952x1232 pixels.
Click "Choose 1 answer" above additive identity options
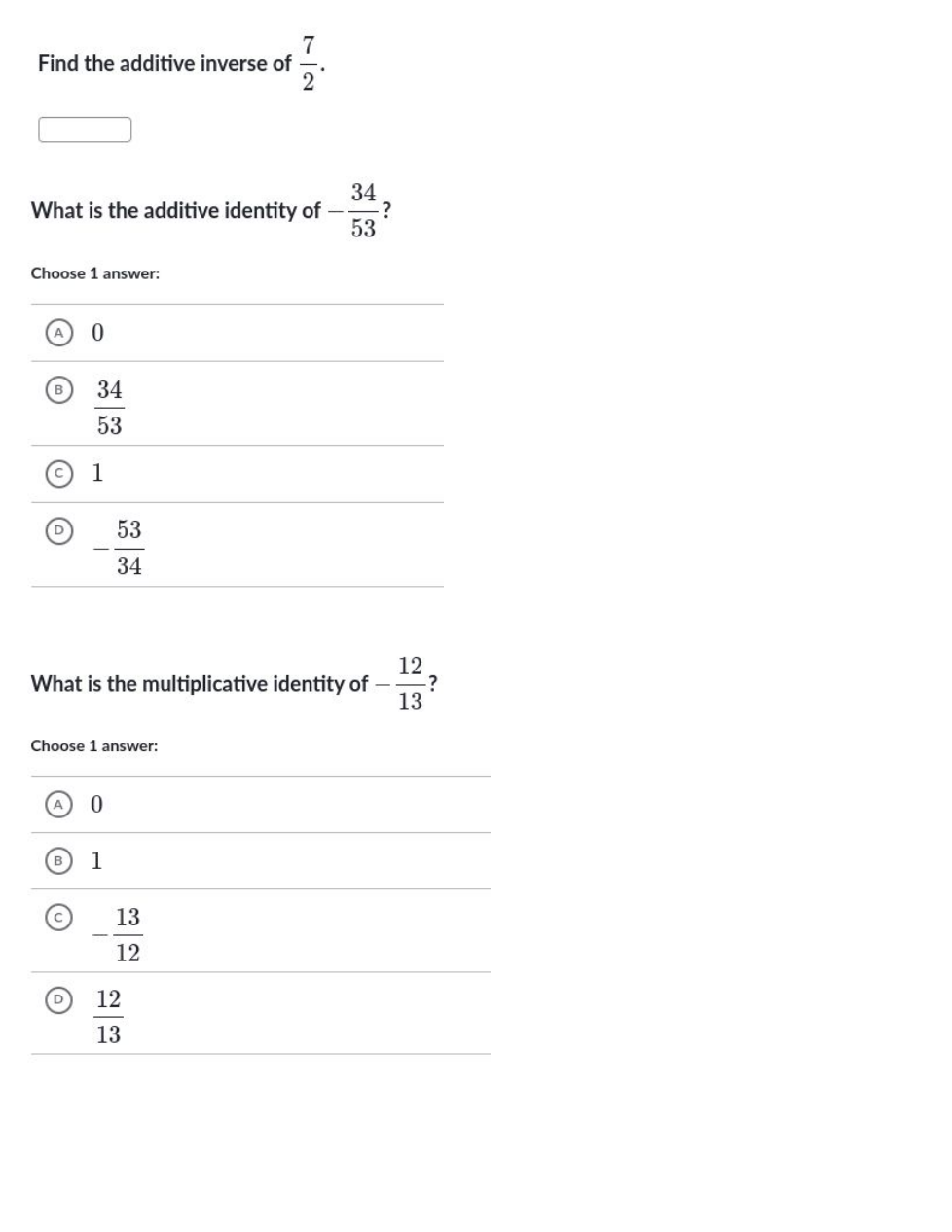(95, 273)
